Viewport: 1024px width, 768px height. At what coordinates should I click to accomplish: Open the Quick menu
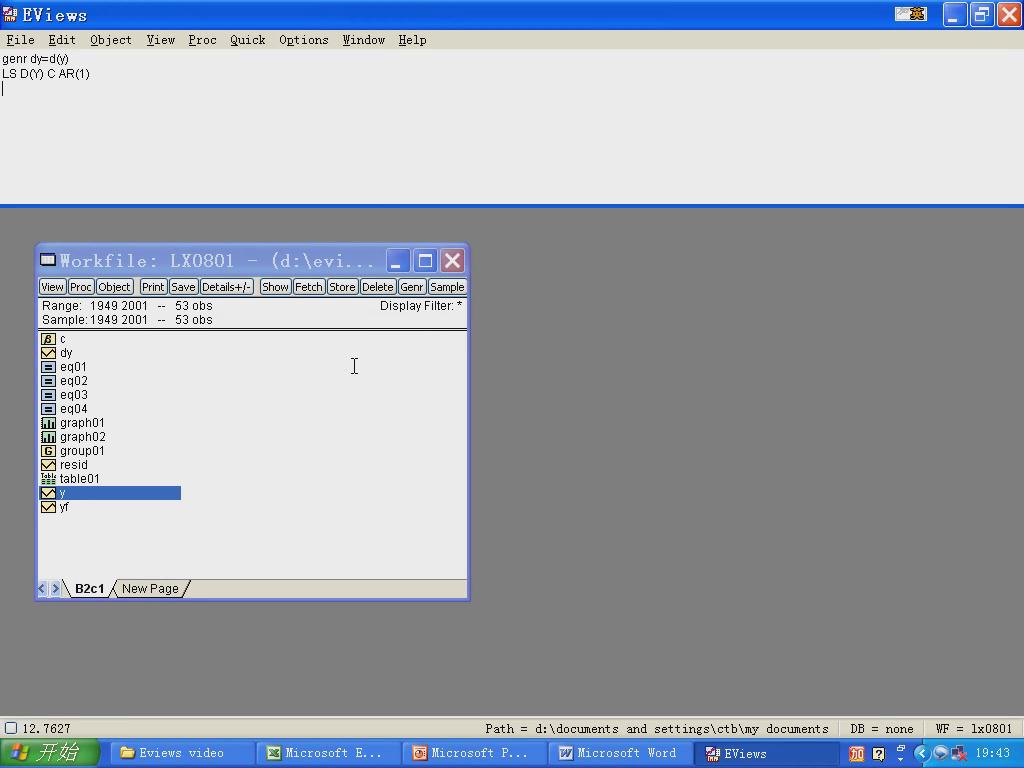pos(248,40)
